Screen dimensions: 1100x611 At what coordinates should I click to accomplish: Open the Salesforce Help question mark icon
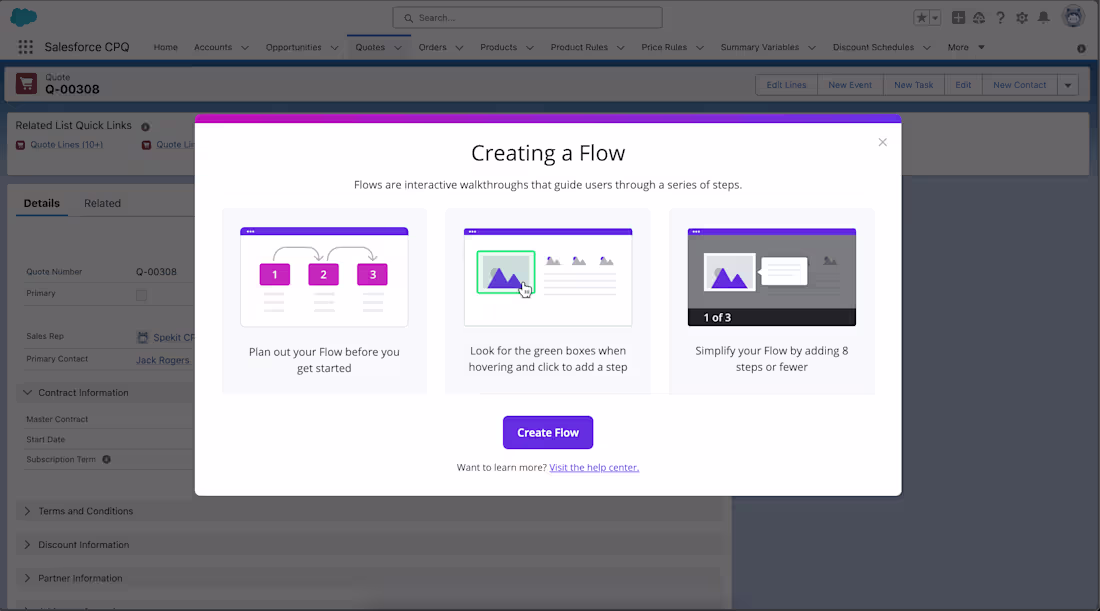1000,17
